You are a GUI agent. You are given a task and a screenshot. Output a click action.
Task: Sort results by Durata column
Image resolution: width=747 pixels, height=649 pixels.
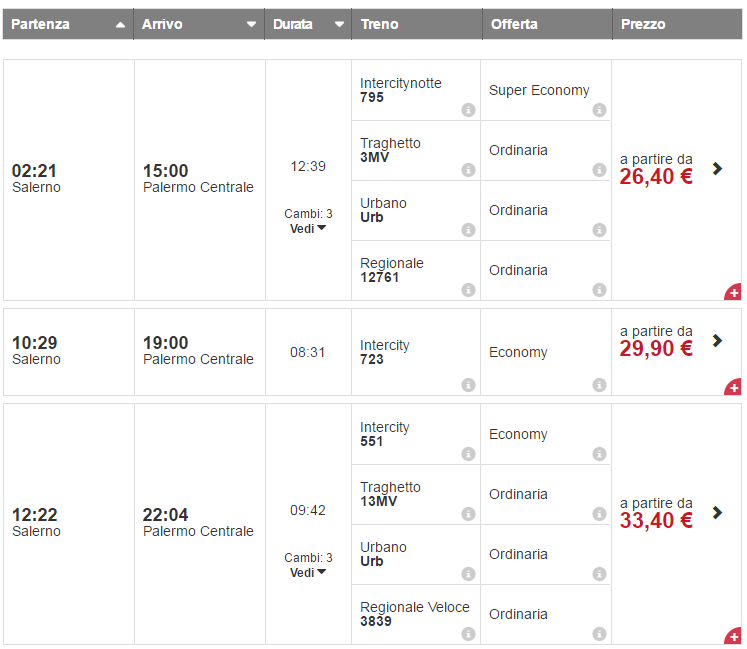(339, 24)
